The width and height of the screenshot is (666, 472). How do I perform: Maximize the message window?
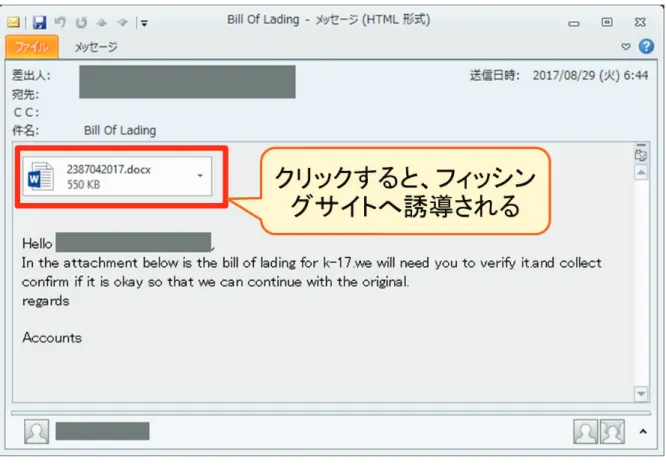pos(607,22)
